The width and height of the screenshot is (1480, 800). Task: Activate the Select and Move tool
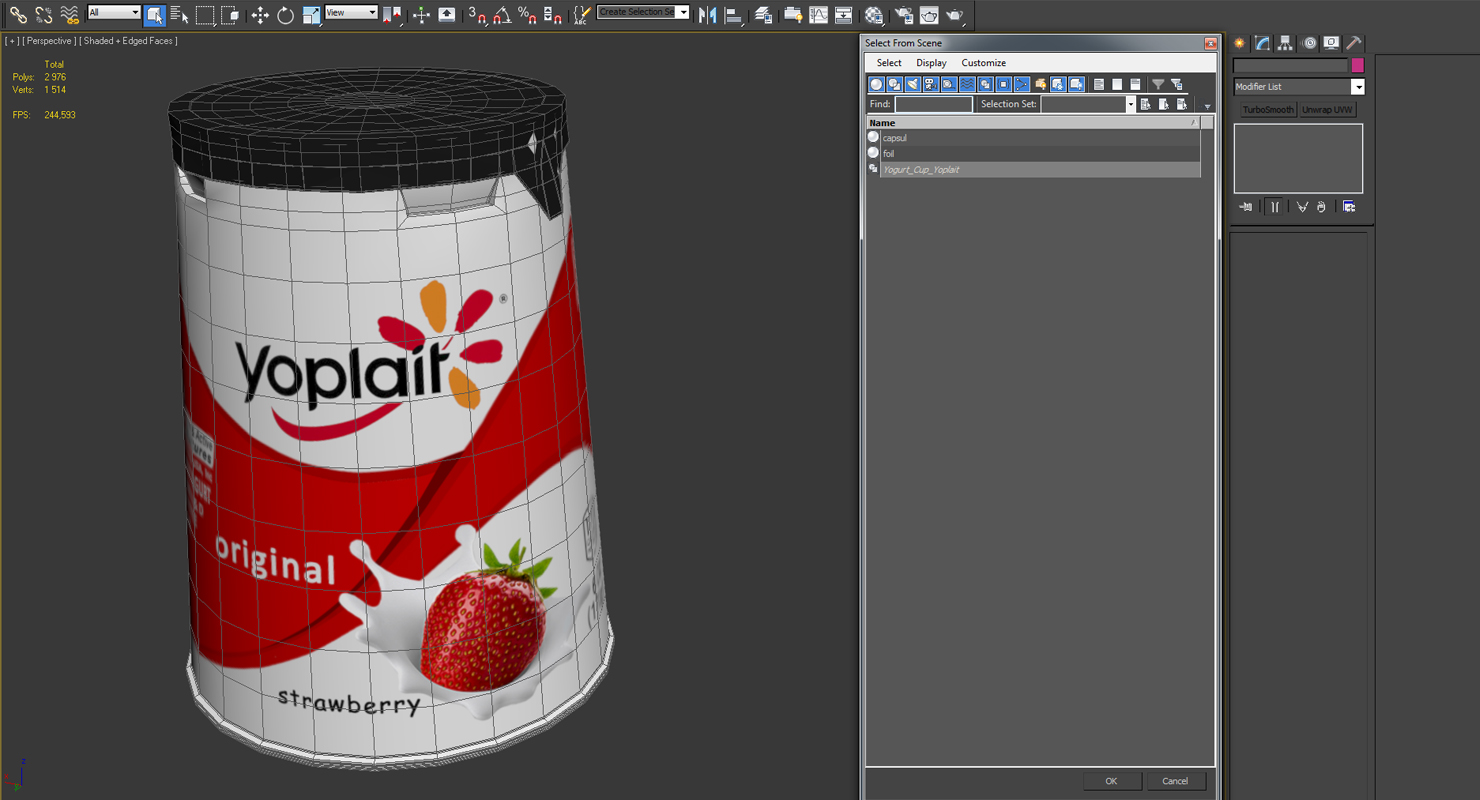click(260, 15)
